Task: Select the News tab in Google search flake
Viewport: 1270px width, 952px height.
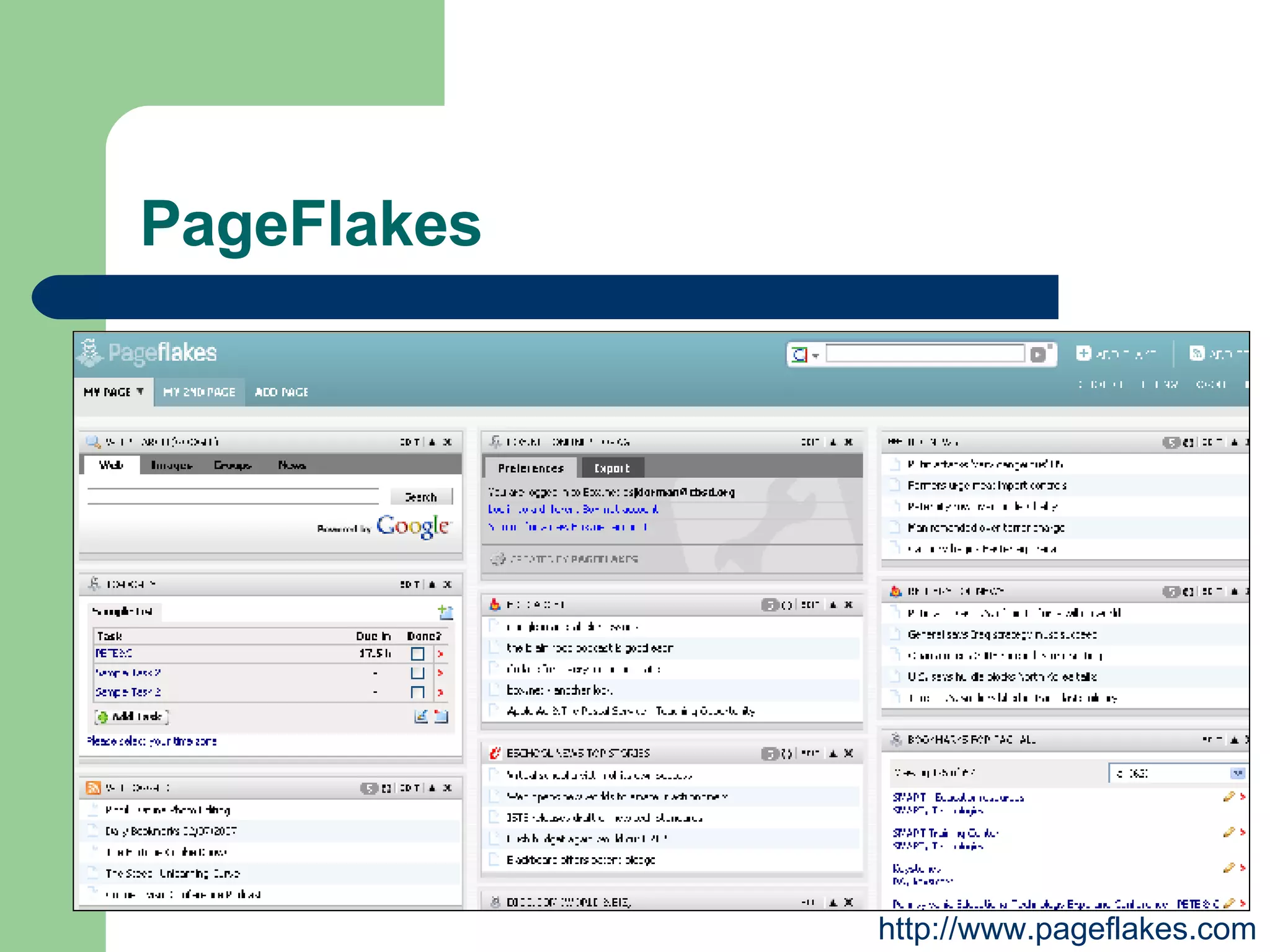Action: coord(292,465)
